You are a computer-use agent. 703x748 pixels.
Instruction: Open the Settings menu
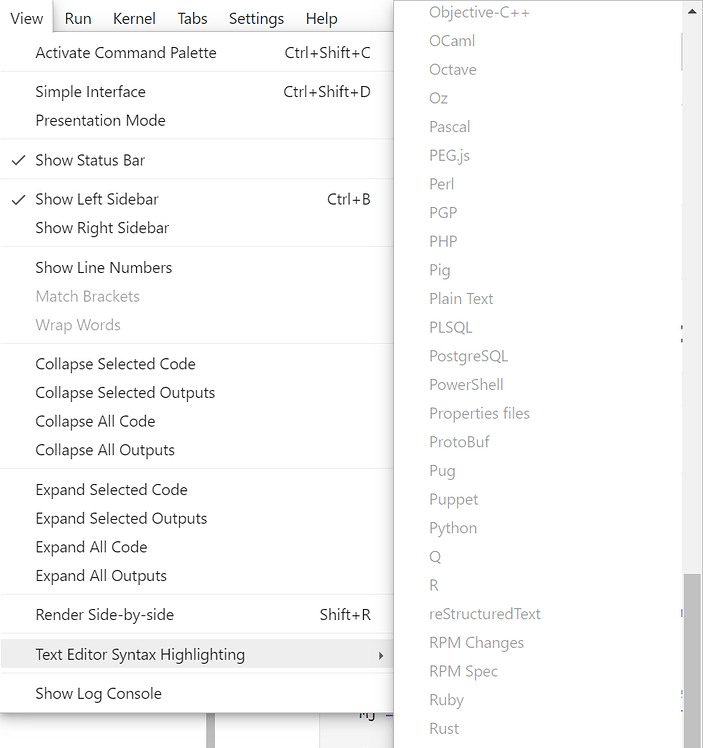coord(256,18)
